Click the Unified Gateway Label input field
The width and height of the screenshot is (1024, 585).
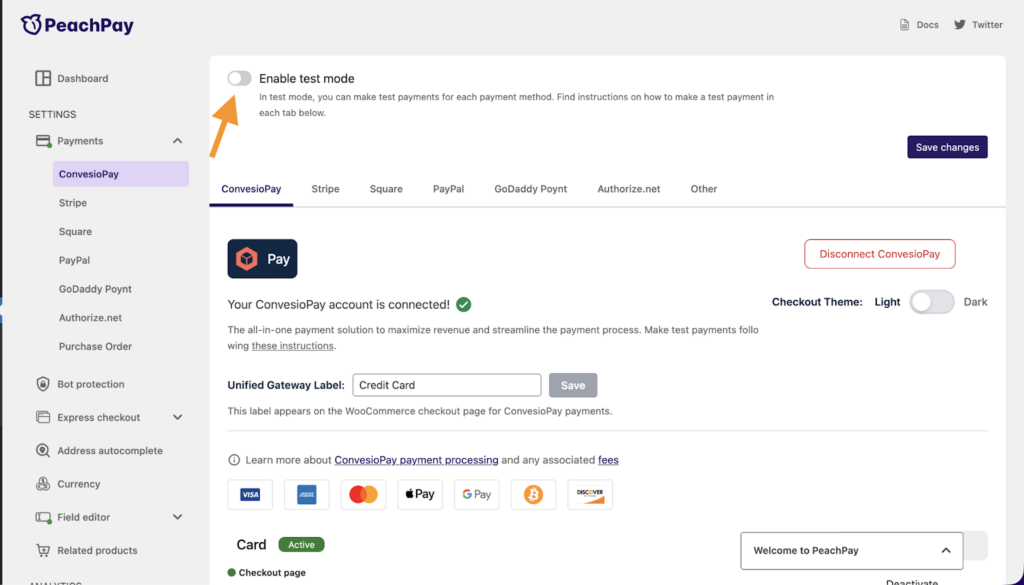[x=446, y=385]
